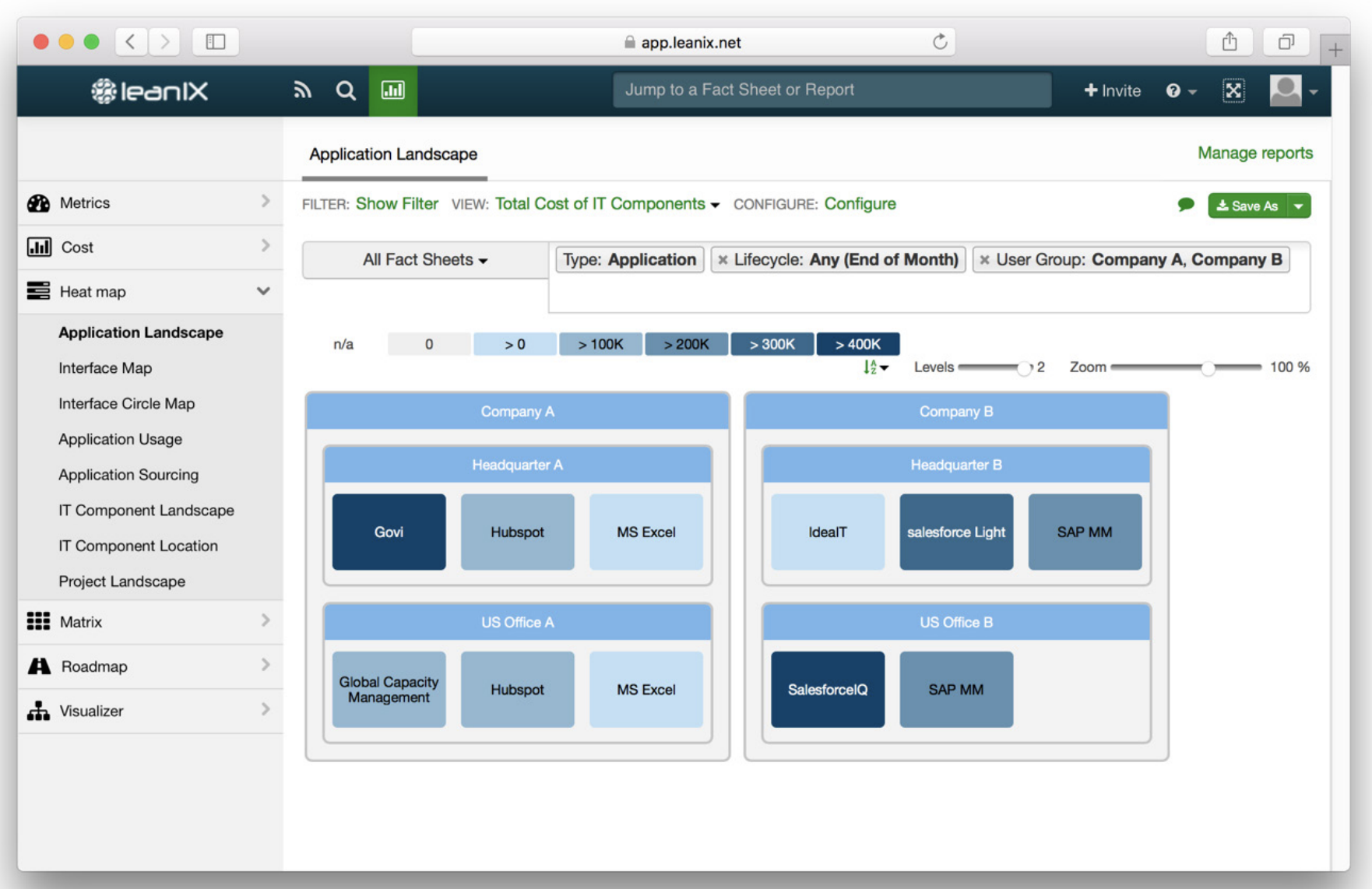The width and height of the screenshot is (1372, 889).
Task: Open the help question mark menu
Action: tap(1180, 91)
